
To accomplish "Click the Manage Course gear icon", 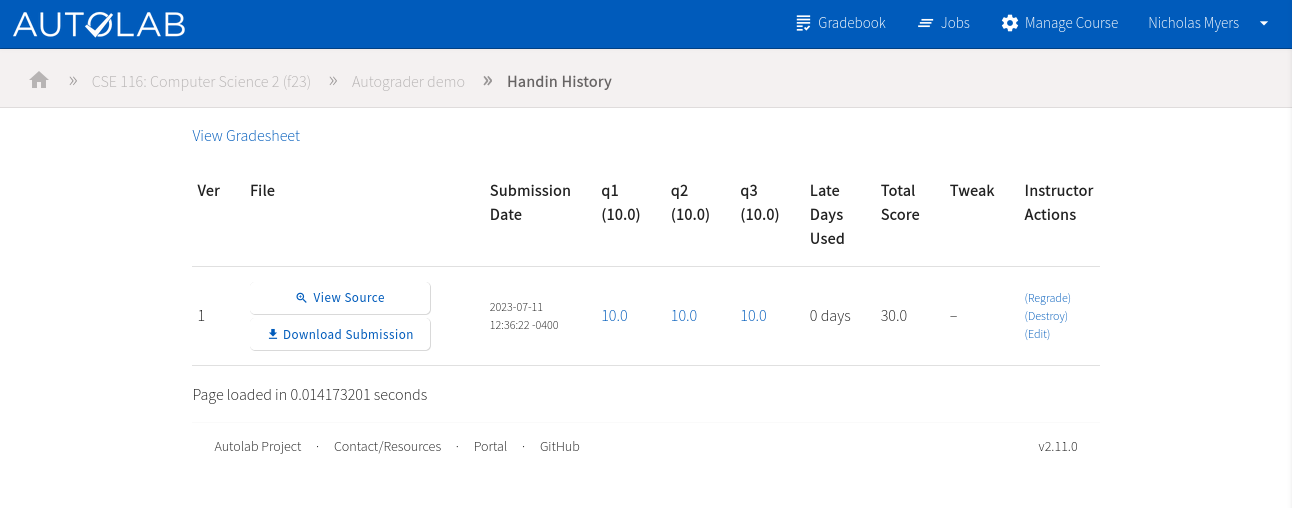I will (x=1010, y=23).
